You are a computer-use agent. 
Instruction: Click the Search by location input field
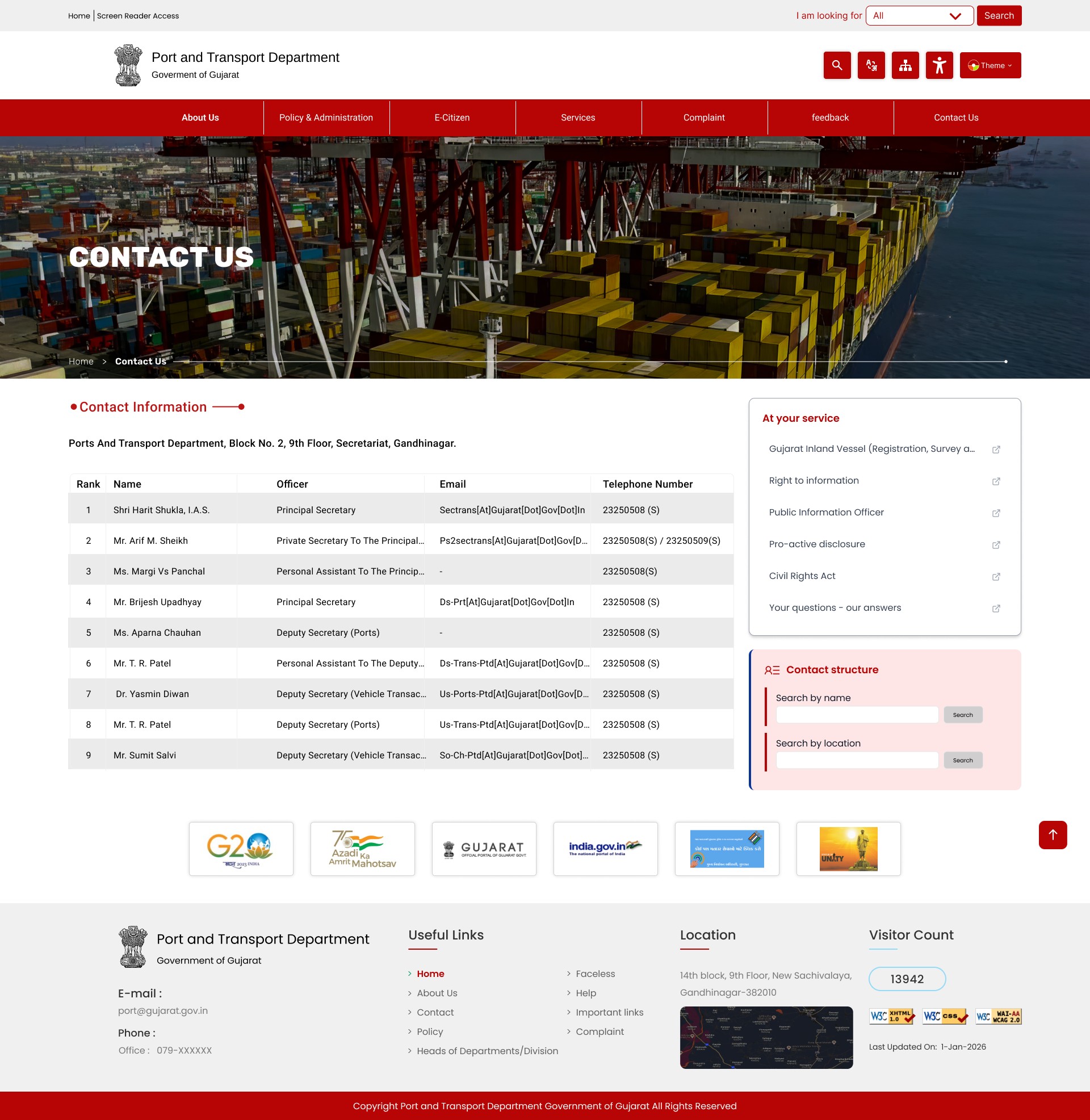pyautogui.click(x=857, y=760)
